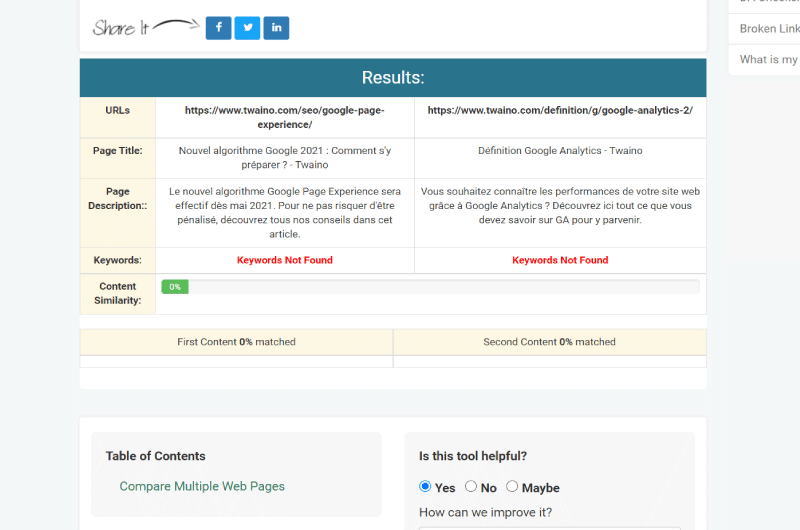
Task: Select the No radio button
Action: click(x=470, y=487)
